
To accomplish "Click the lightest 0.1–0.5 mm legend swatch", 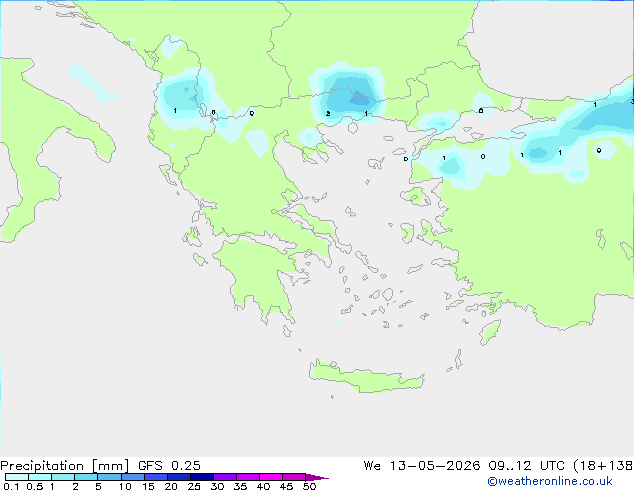I will tap(17, 477).
